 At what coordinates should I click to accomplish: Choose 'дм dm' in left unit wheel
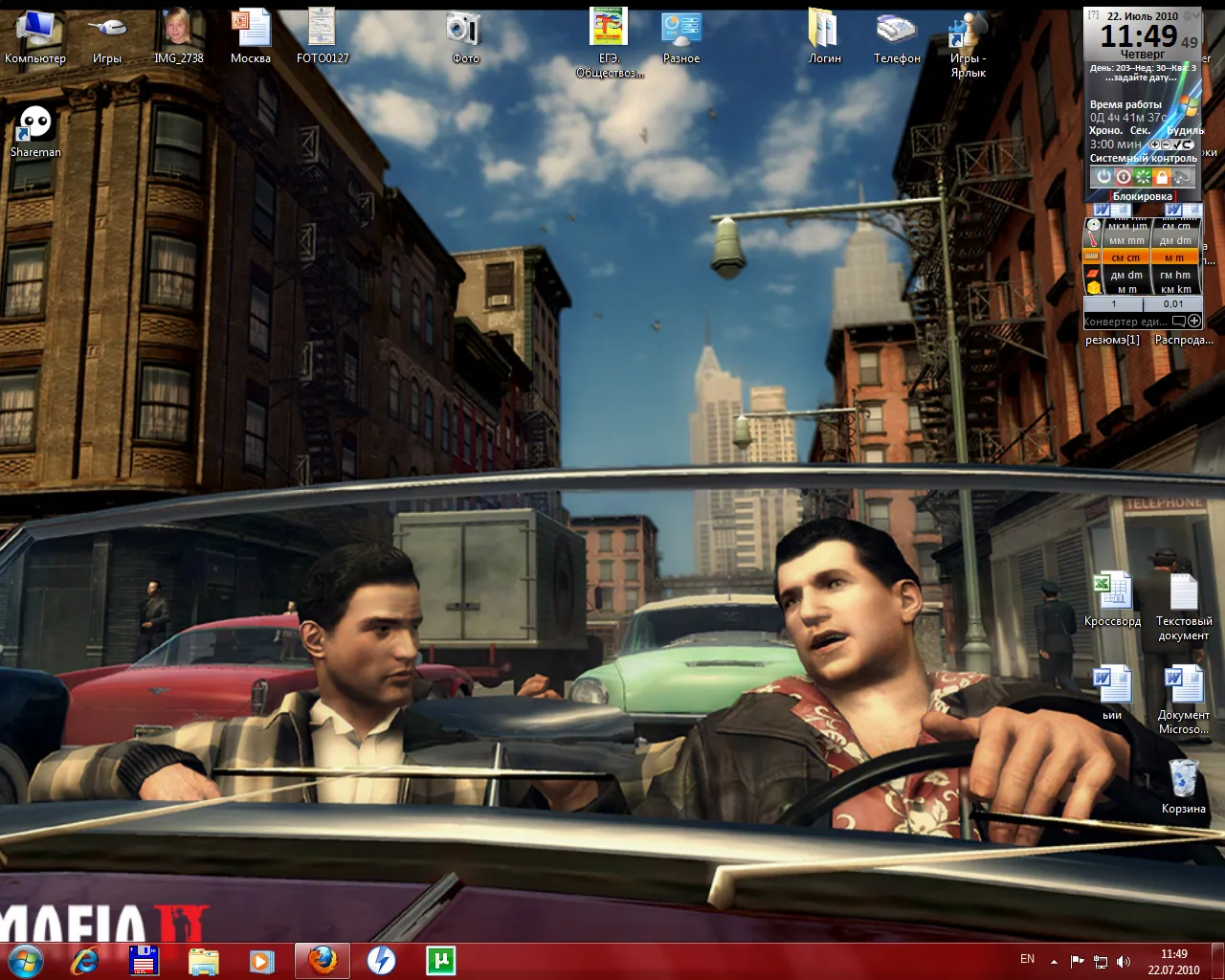pos(1125,275)
